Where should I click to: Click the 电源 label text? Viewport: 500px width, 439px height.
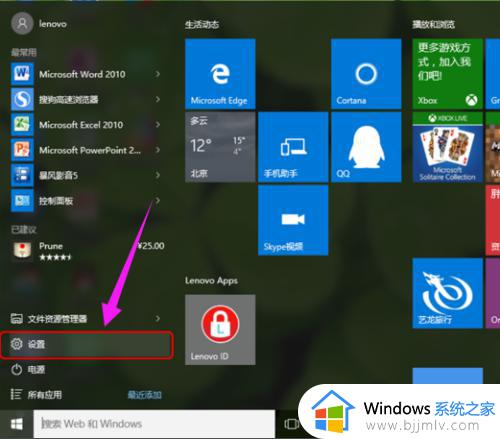point(36,369)
